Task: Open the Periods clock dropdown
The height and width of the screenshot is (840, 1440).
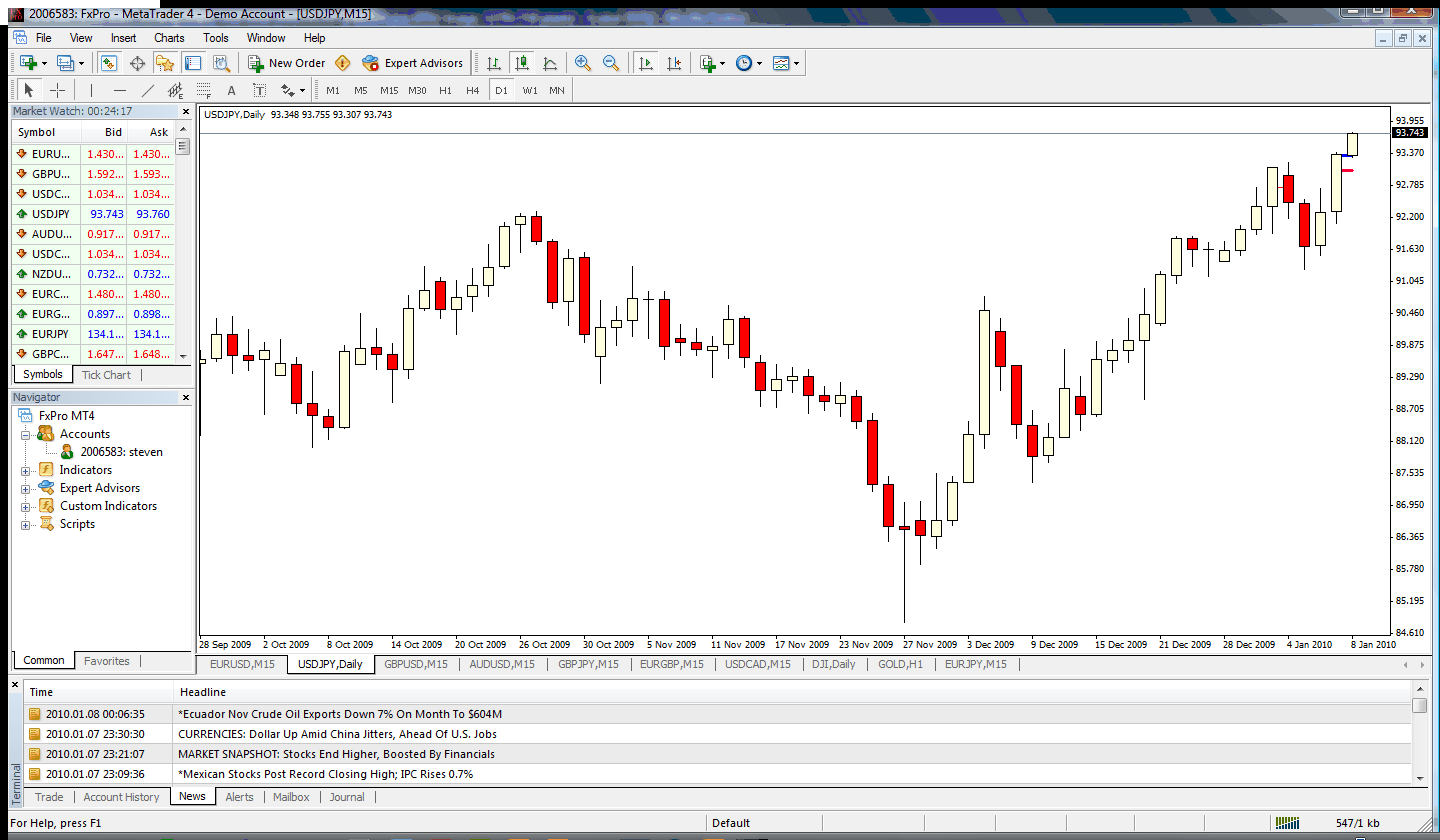Action: [749, 63]
